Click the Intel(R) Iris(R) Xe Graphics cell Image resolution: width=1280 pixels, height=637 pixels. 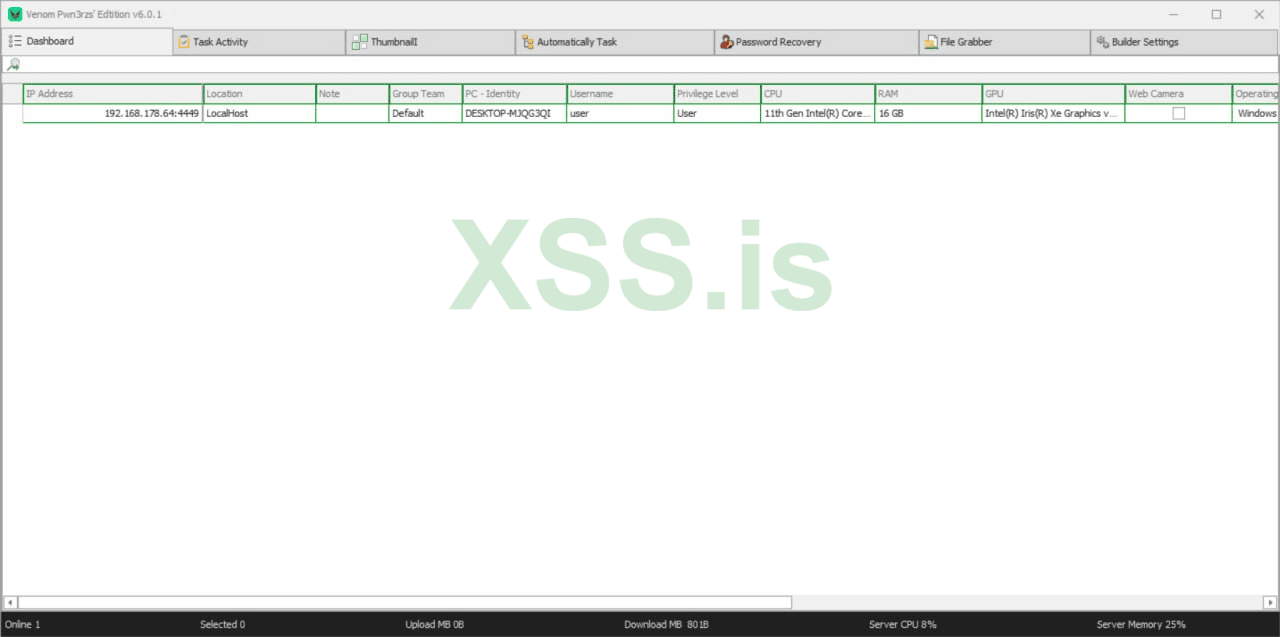1053,114
